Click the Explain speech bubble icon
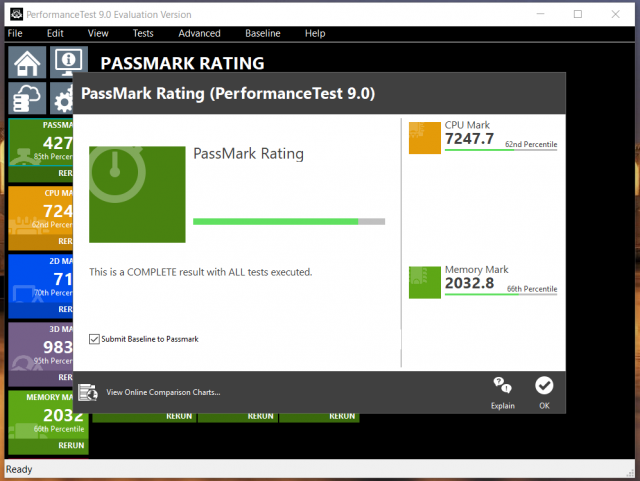 (503, 386)
